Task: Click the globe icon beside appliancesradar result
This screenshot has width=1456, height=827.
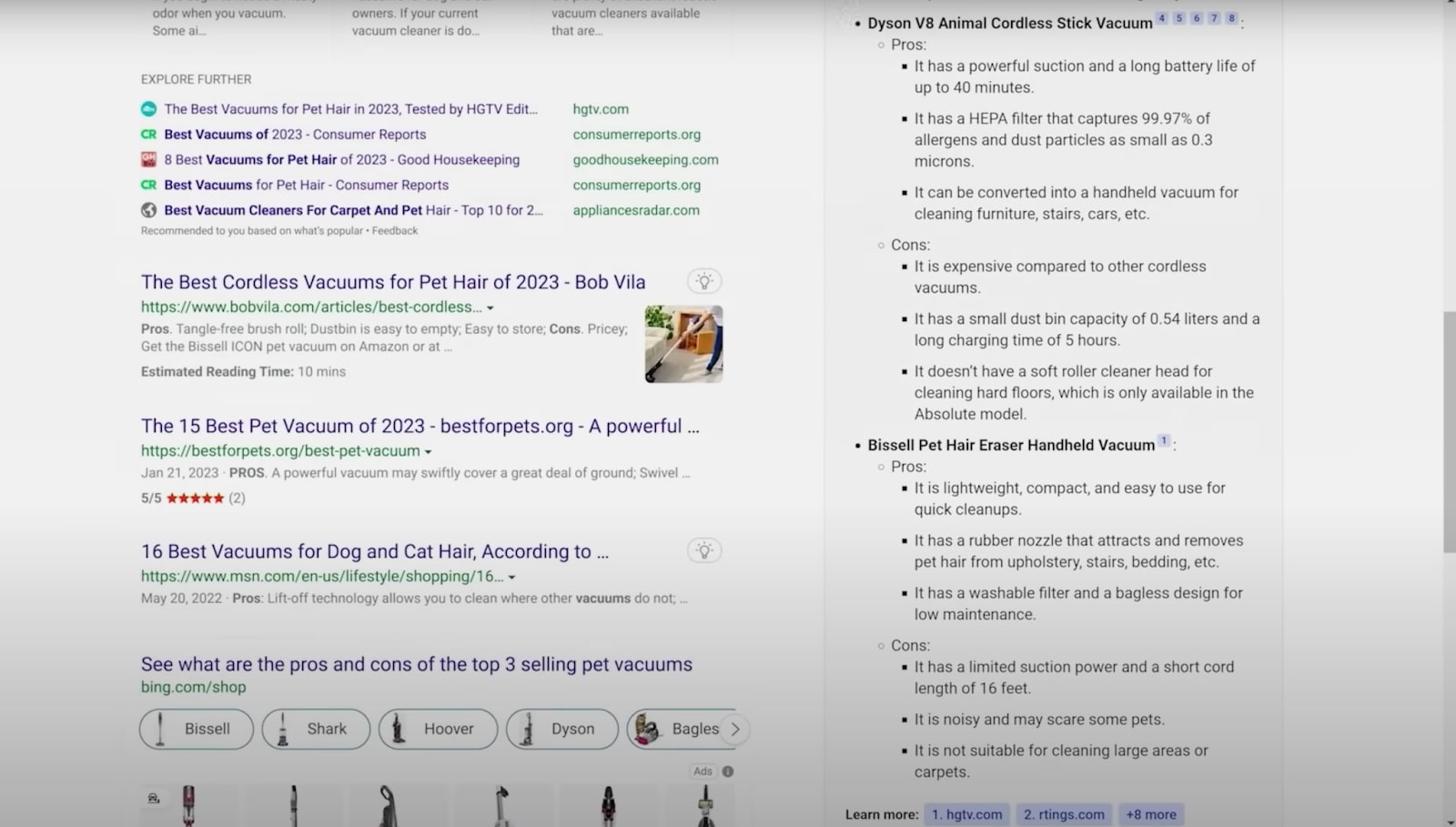Action: 148,210
